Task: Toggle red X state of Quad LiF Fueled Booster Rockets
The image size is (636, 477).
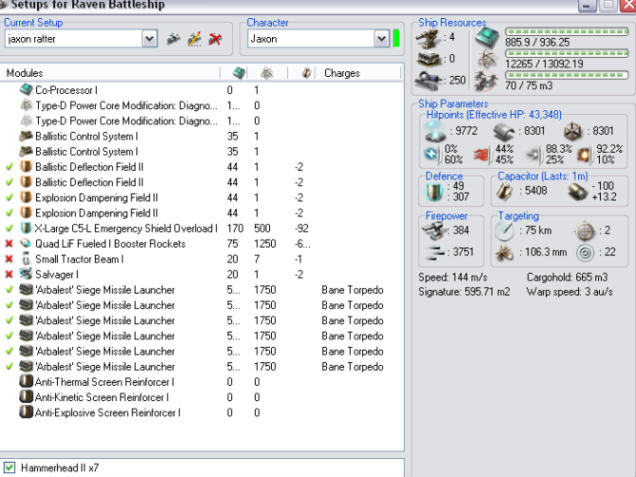Action: pyautogui.click(x=9, y=244)
